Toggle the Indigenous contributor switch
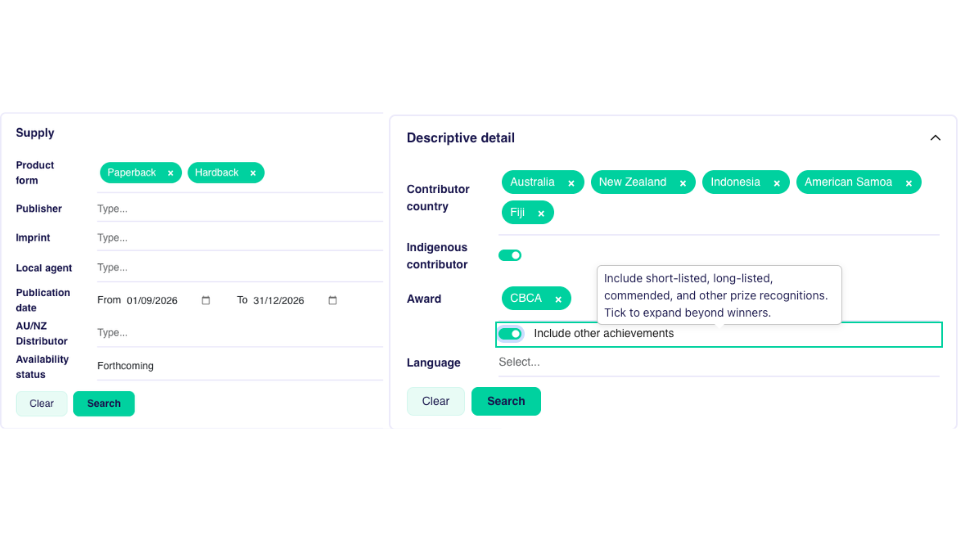This screenshot has height=540, width=960. coord(510,255)
